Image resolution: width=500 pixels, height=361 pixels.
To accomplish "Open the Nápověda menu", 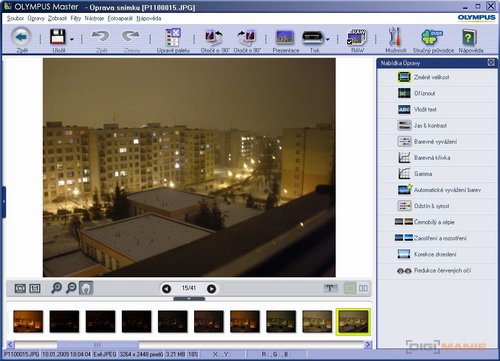I will point(149,18).
